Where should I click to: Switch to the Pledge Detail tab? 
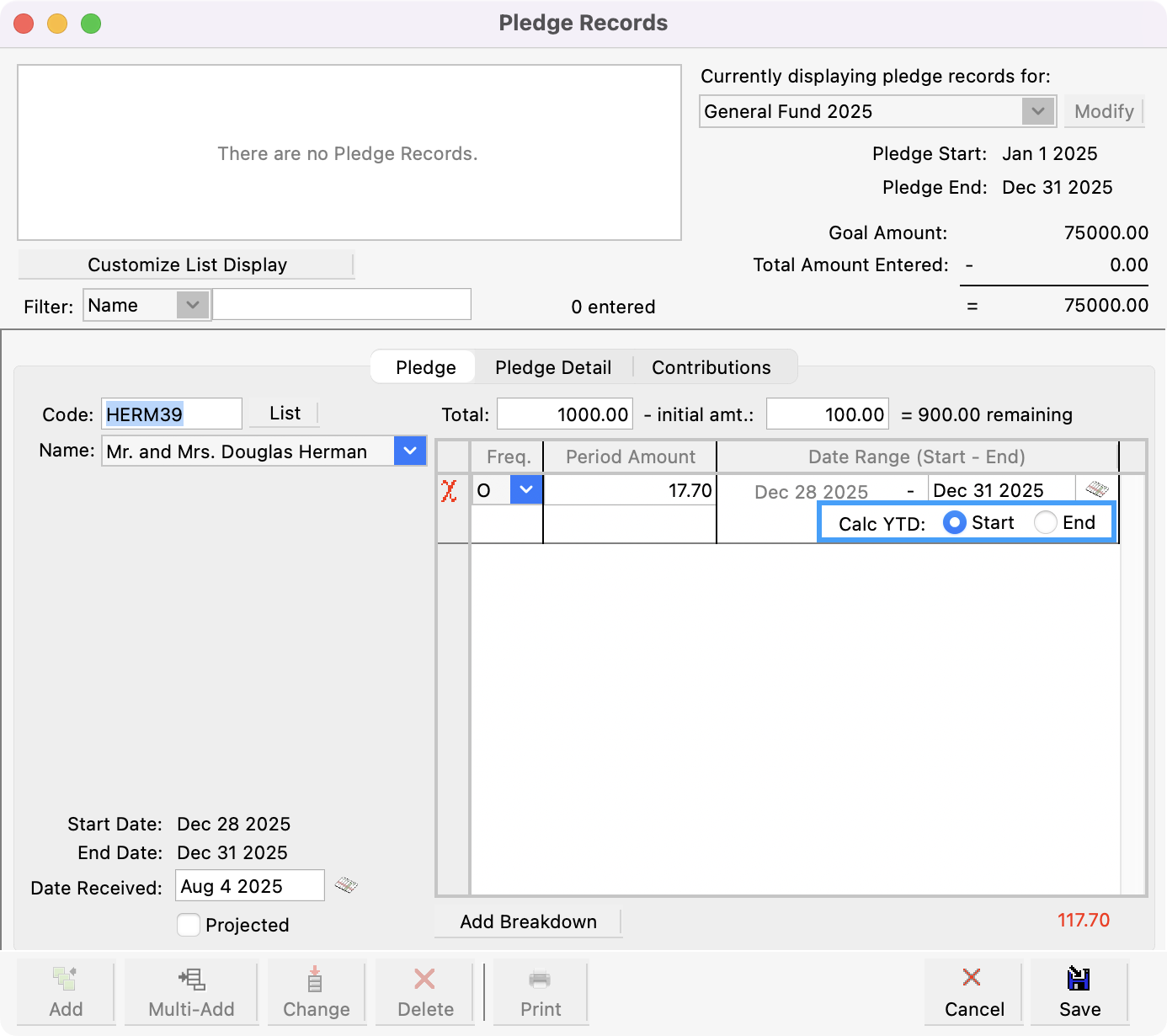pyautogui.click(x=553, y=366)
